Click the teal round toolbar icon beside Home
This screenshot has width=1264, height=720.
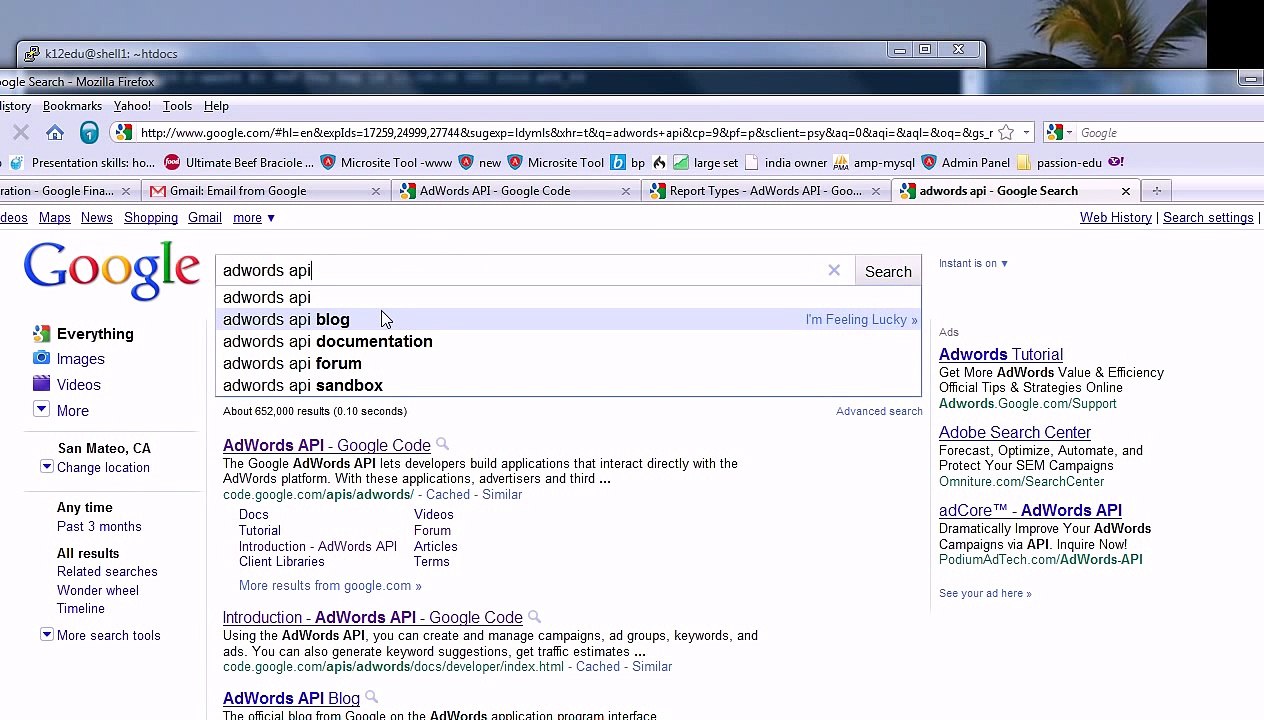point(89,132)
